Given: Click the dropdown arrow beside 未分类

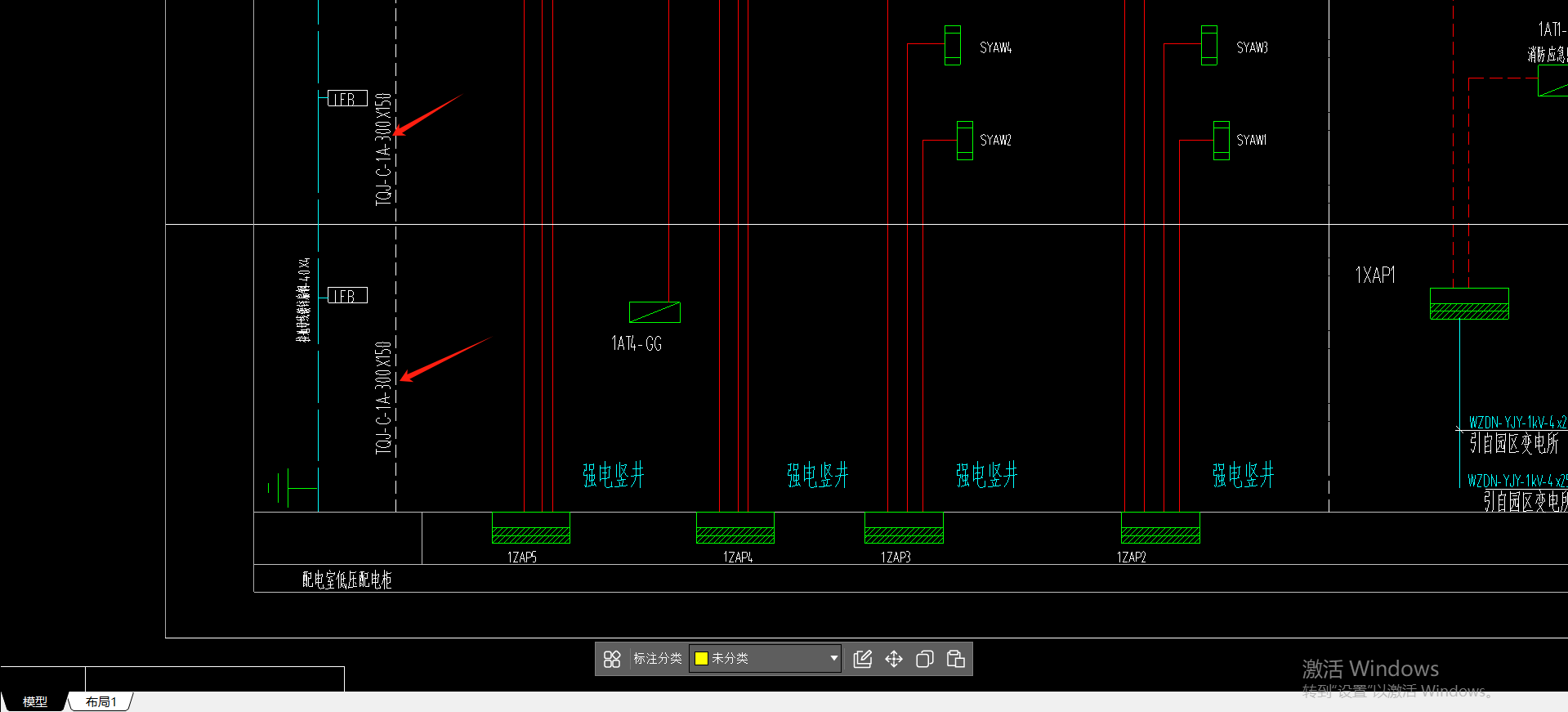Looking at the screenshot, I should [833, 659].
